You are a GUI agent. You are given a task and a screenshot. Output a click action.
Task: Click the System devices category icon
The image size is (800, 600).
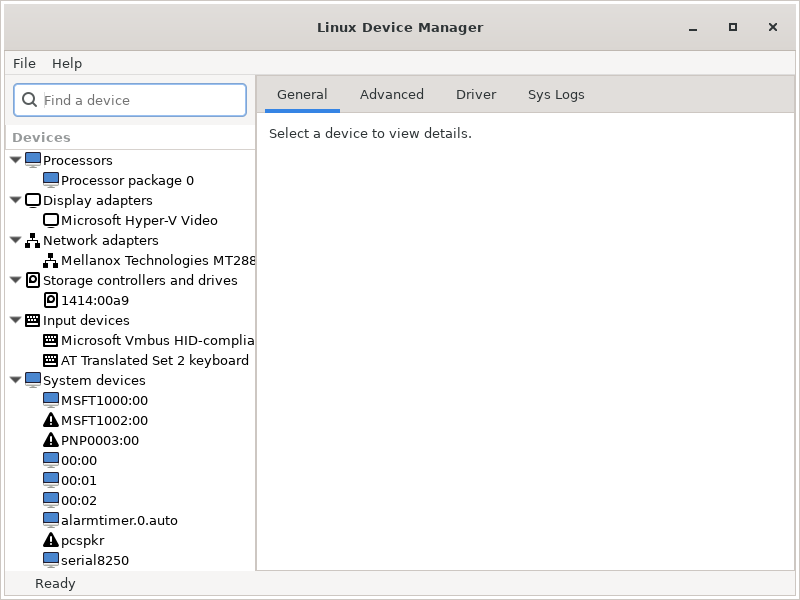click(x=33, y=380)
